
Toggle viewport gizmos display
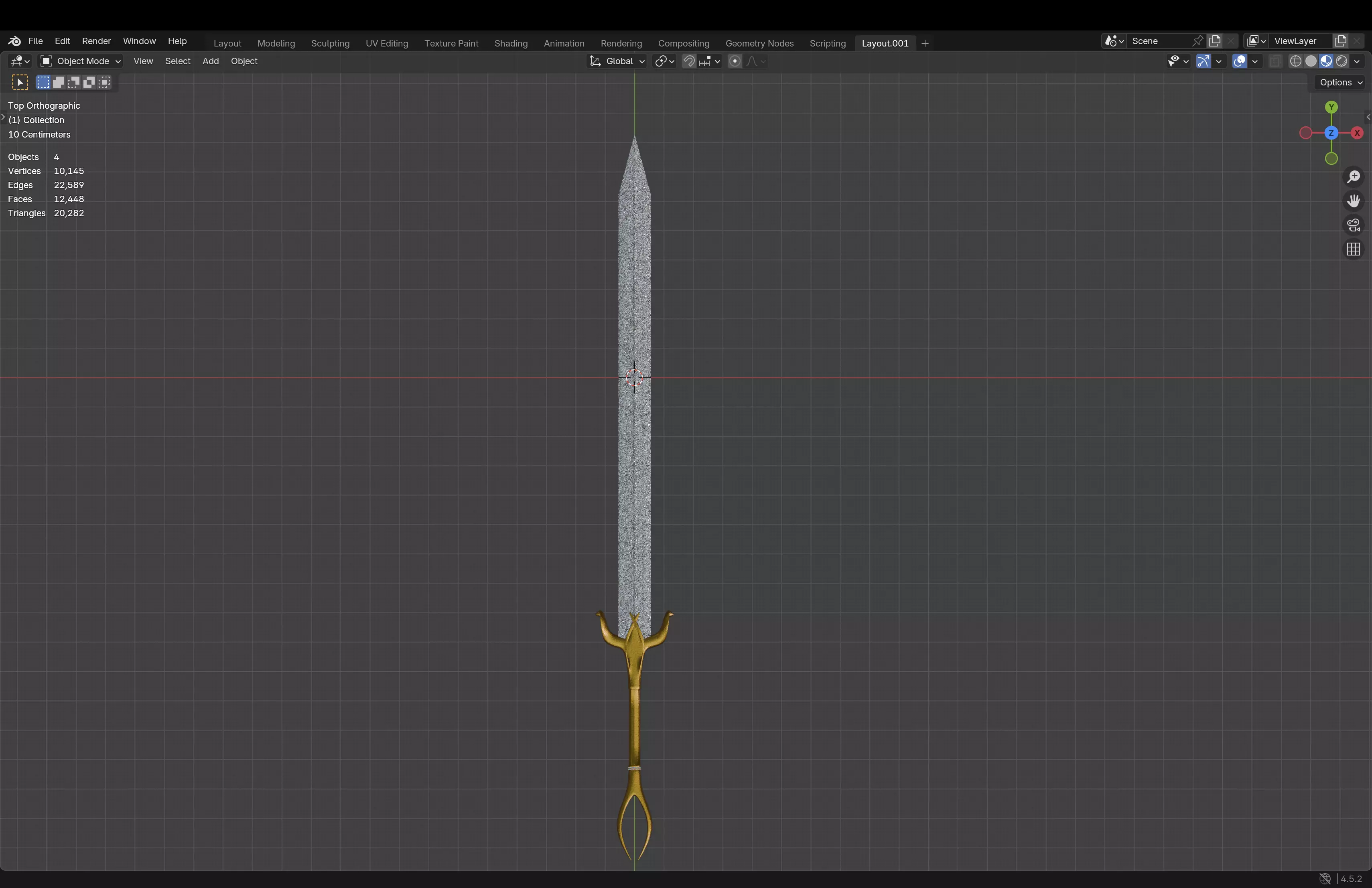1203,61
